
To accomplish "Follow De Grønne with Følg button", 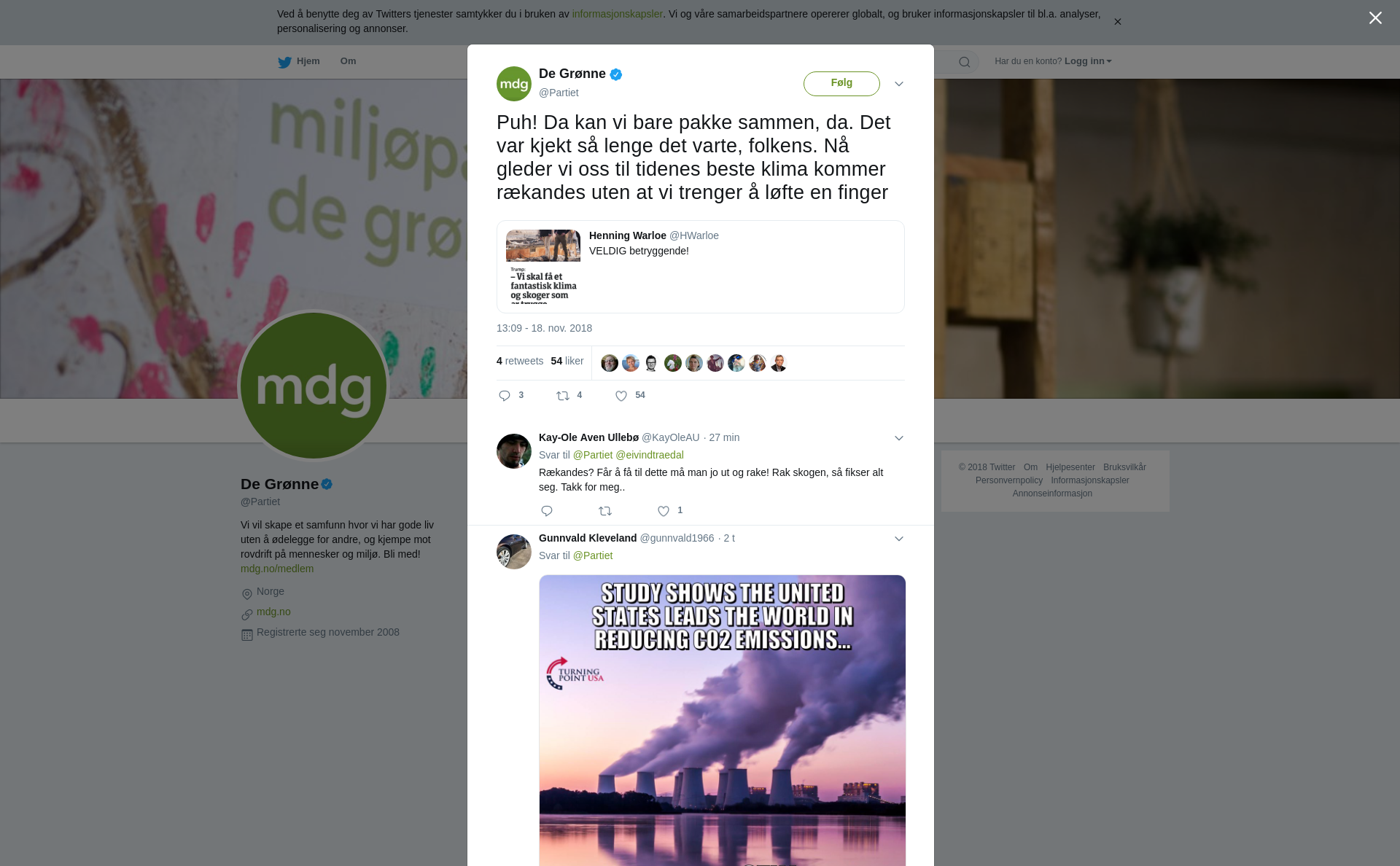I will click(841, 83).
